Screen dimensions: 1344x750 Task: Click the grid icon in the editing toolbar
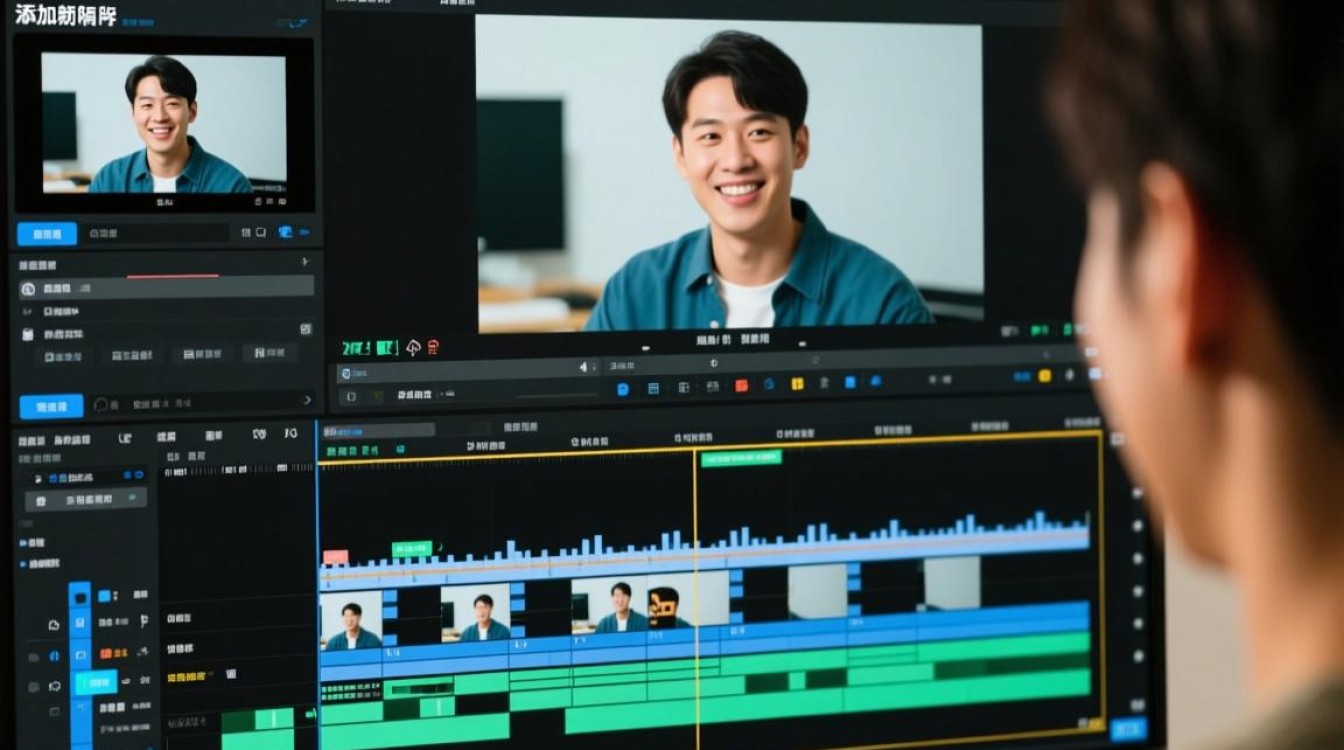pyautogui.click(x=653, y=388)
